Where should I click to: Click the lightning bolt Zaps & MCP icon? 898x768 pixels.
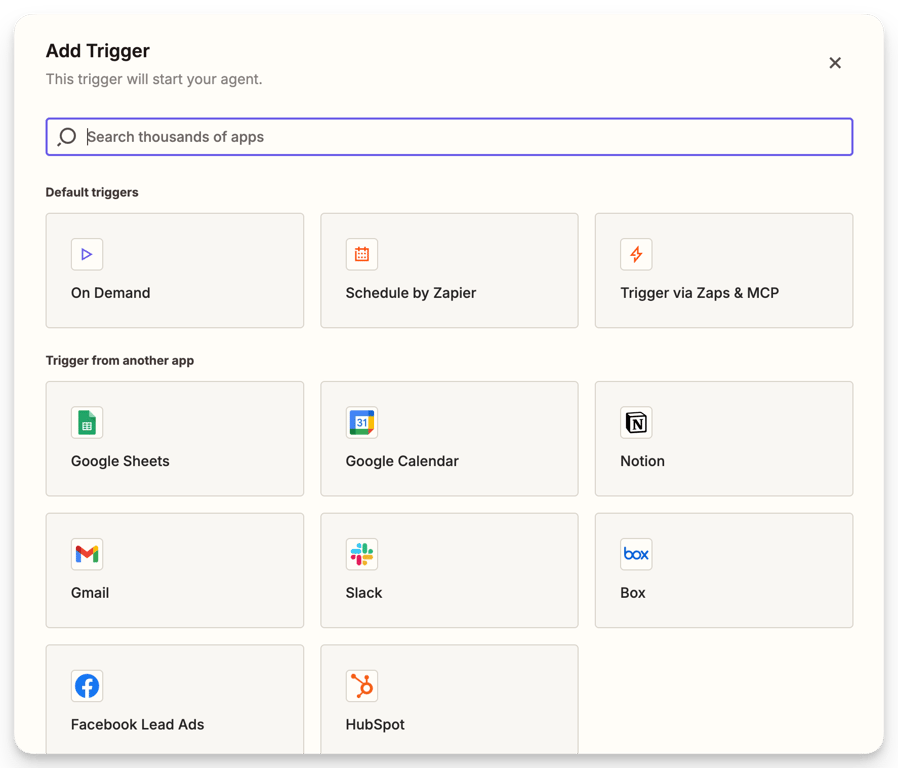[636, 254]
